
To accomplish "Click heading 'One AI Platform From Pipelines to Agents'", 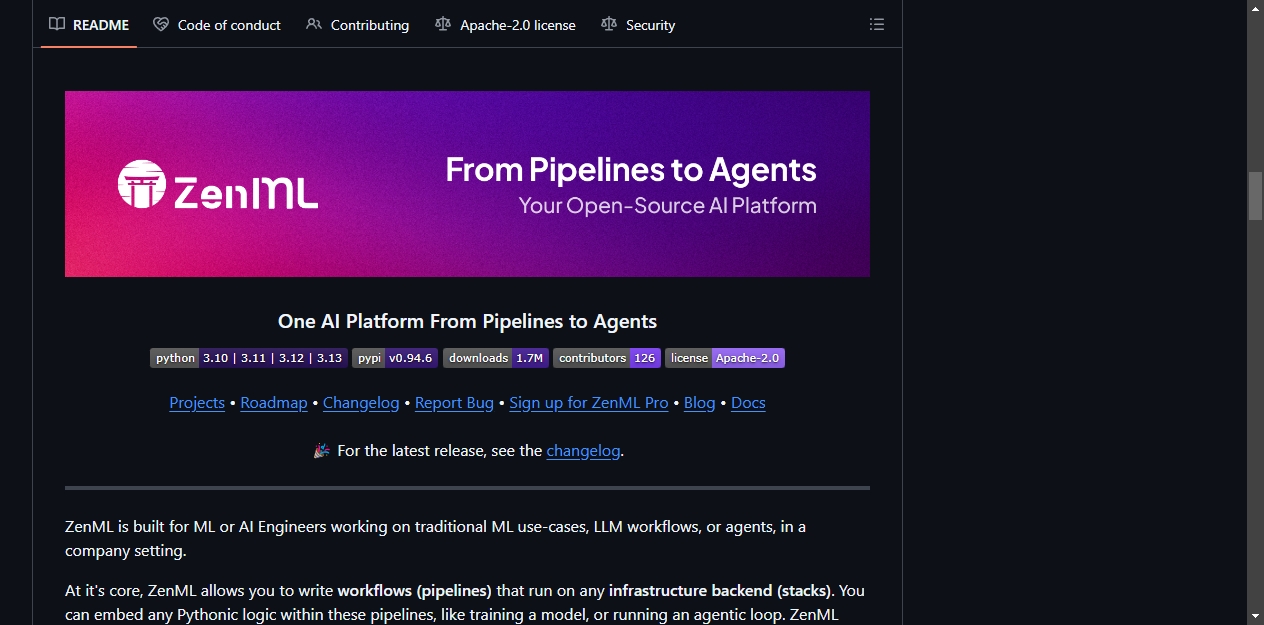I will pos(467,321).
